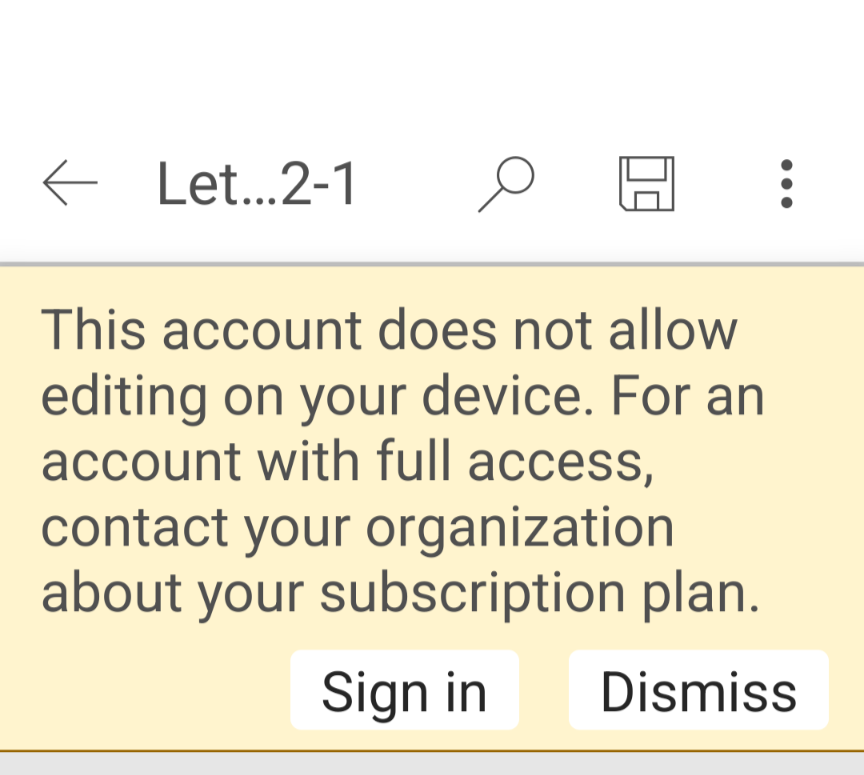Click the 'account with full access' line
Screen dimensions: 864x775
(347, 461)
